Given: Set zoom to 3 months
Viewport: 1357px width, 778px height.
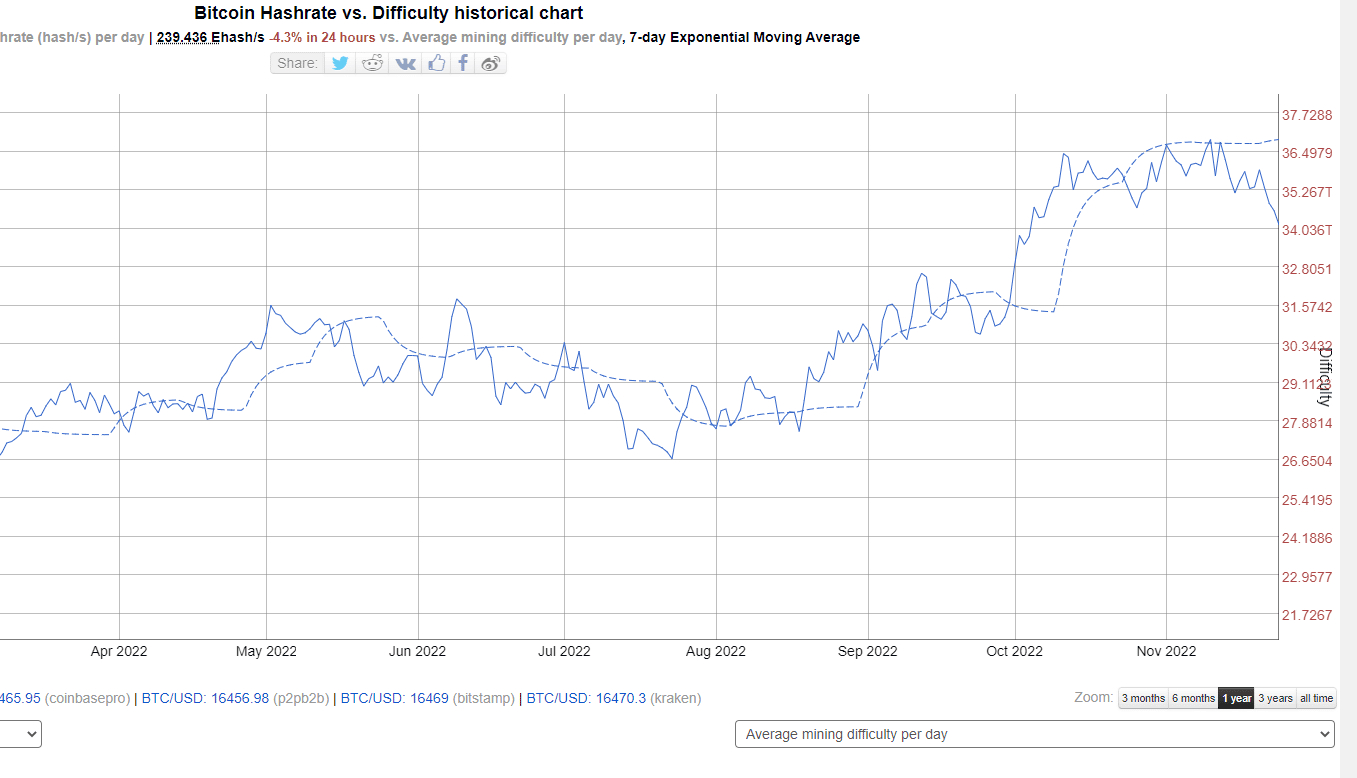Looking at the screenshot, I should click(x=1143, y=698).
